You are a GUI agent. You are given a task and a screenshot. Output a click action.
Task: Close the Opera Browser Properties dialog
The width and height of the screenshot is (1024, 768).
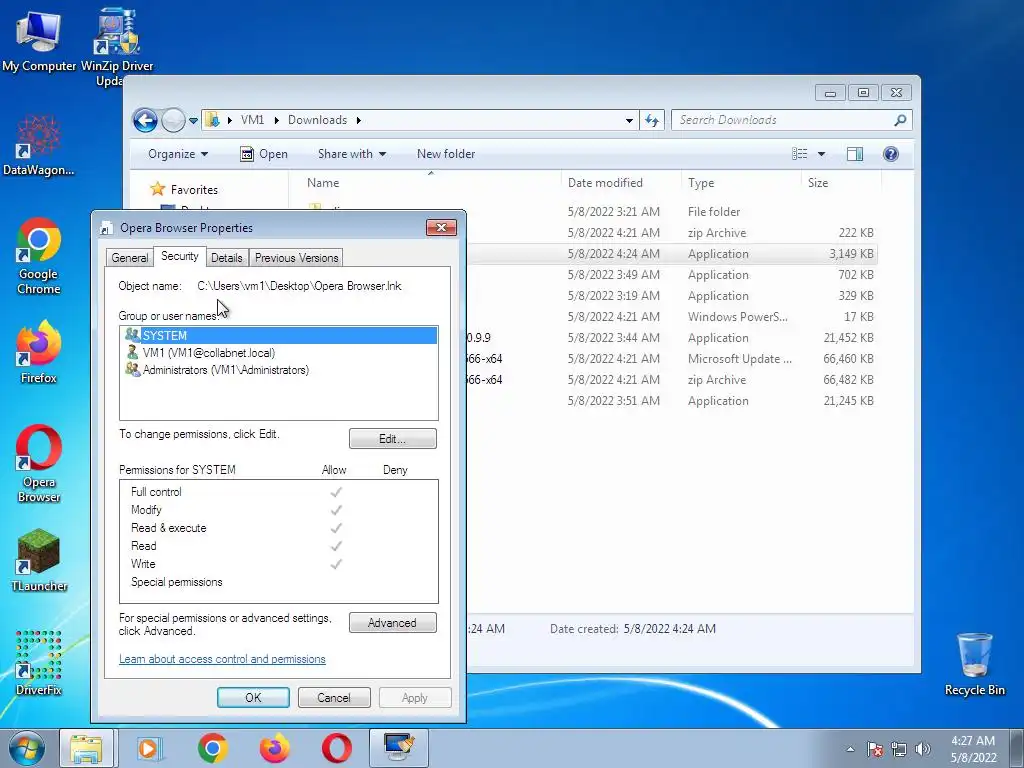(x=441, y=227)
